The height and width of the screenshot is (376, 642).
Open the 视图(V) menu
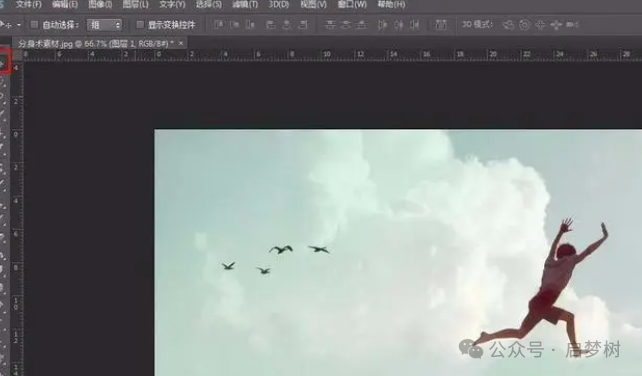(313, 5)
